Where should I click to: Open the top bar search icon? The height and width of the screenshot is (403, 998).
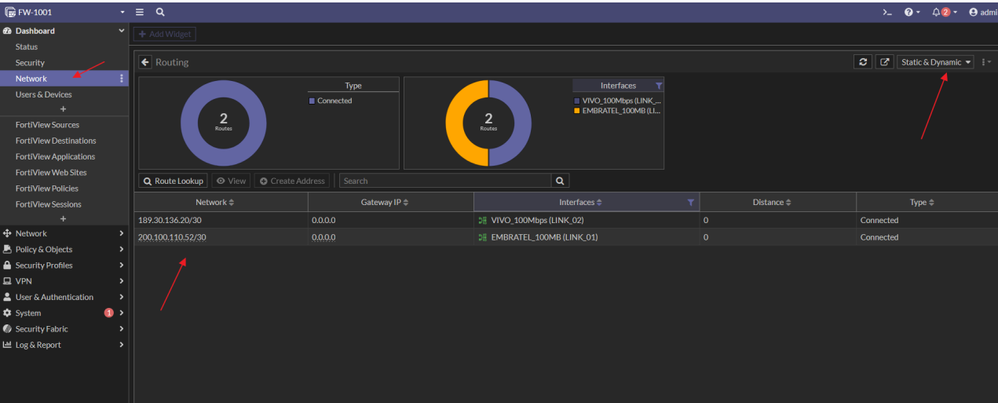click(160, 12)
